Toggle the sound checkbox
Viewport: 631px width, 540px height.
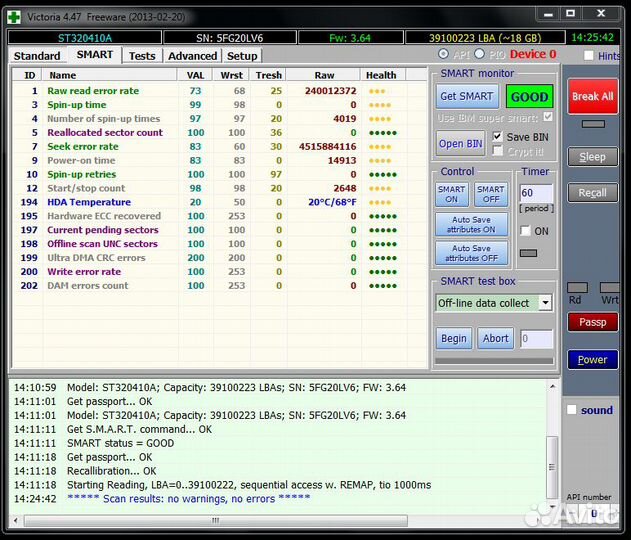click(x=572, y=410)
